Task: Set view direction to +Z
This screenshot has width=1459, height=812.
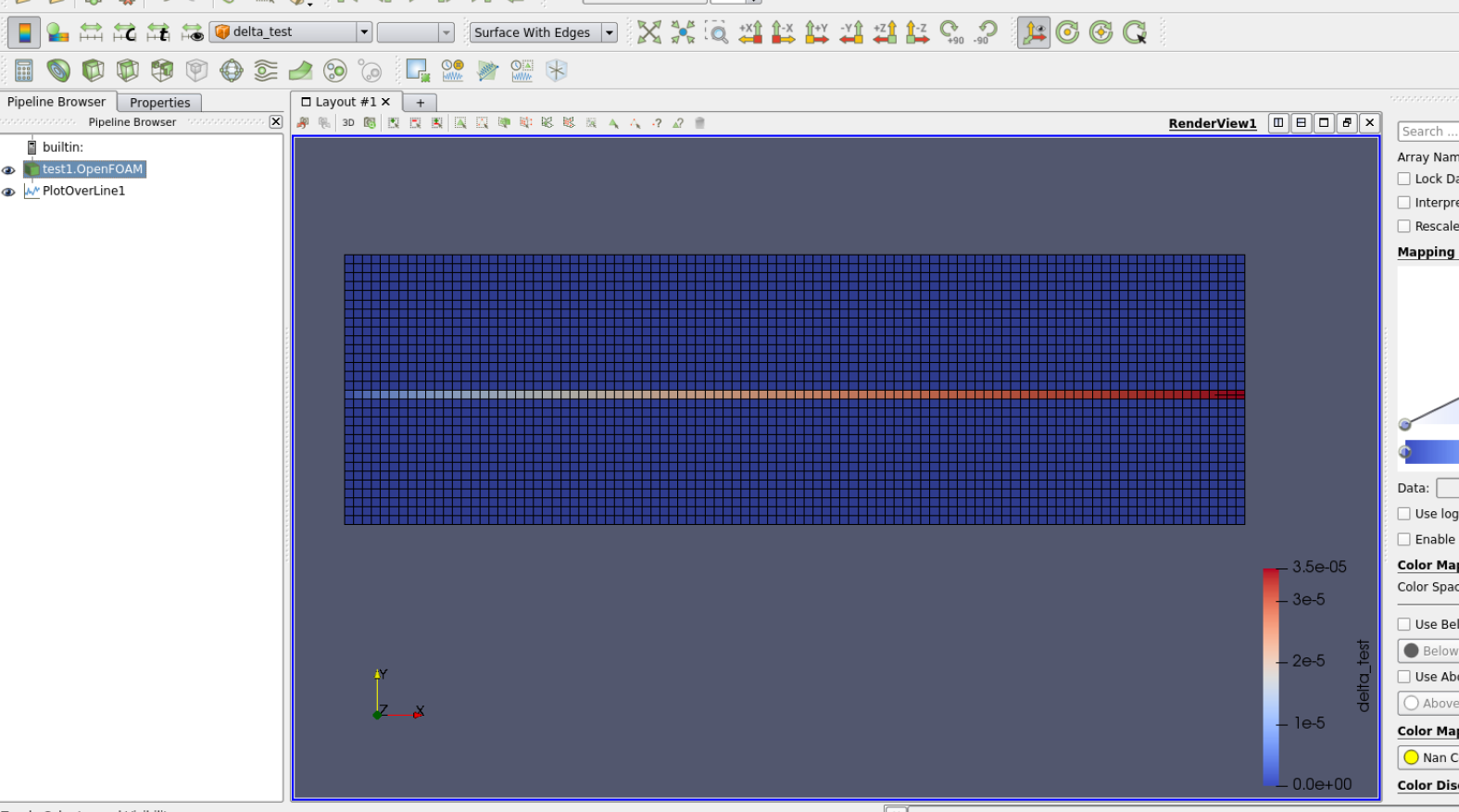Action: click(x=885, y=32)
